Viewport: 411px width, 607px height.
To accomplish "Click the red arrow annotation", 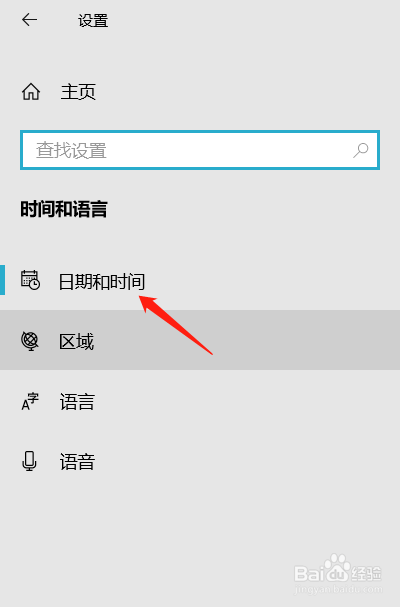I will [176, 324].
